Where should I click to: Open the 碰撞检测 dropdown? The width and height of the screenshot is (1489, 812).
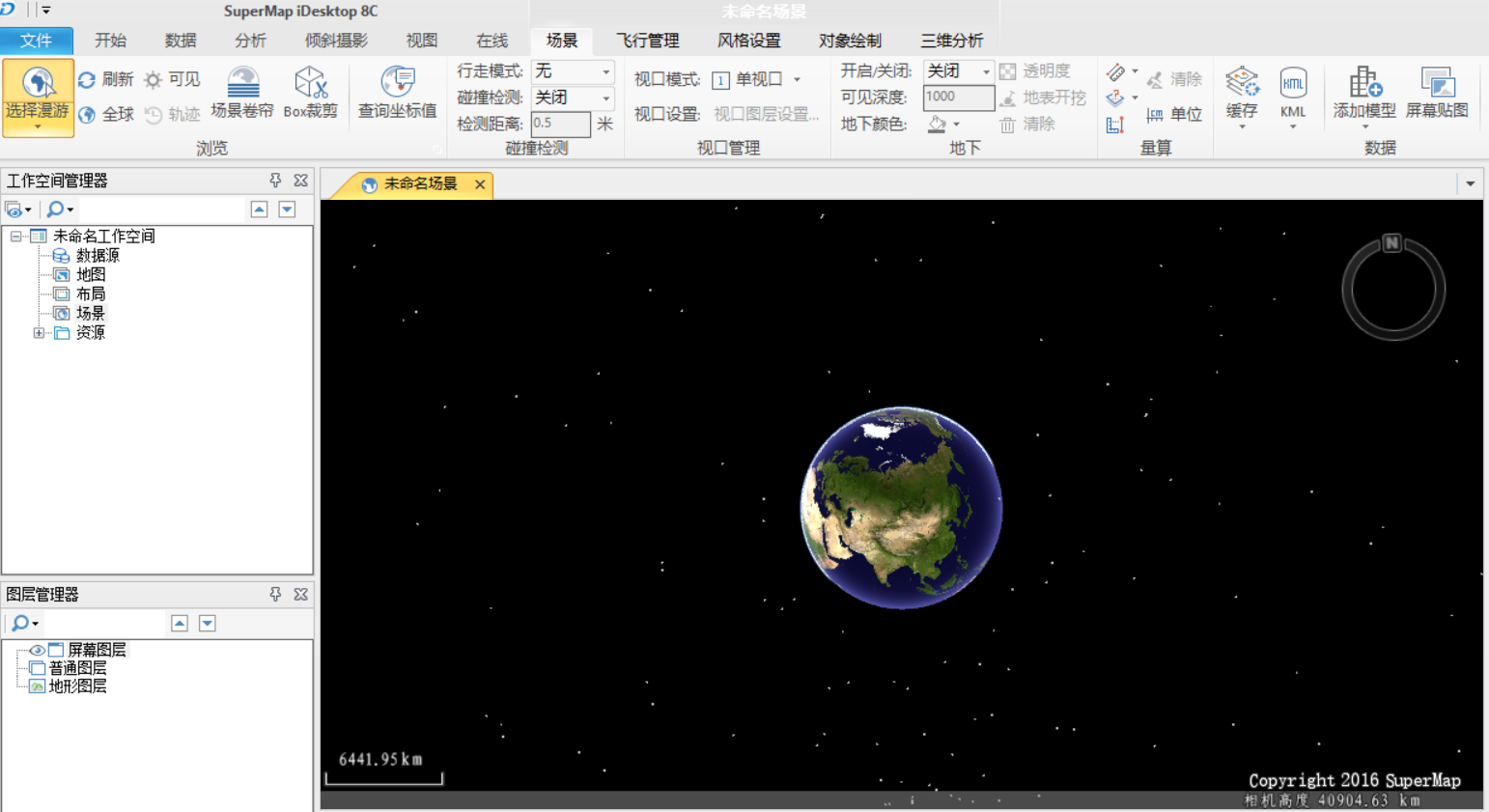coord(605,98)
